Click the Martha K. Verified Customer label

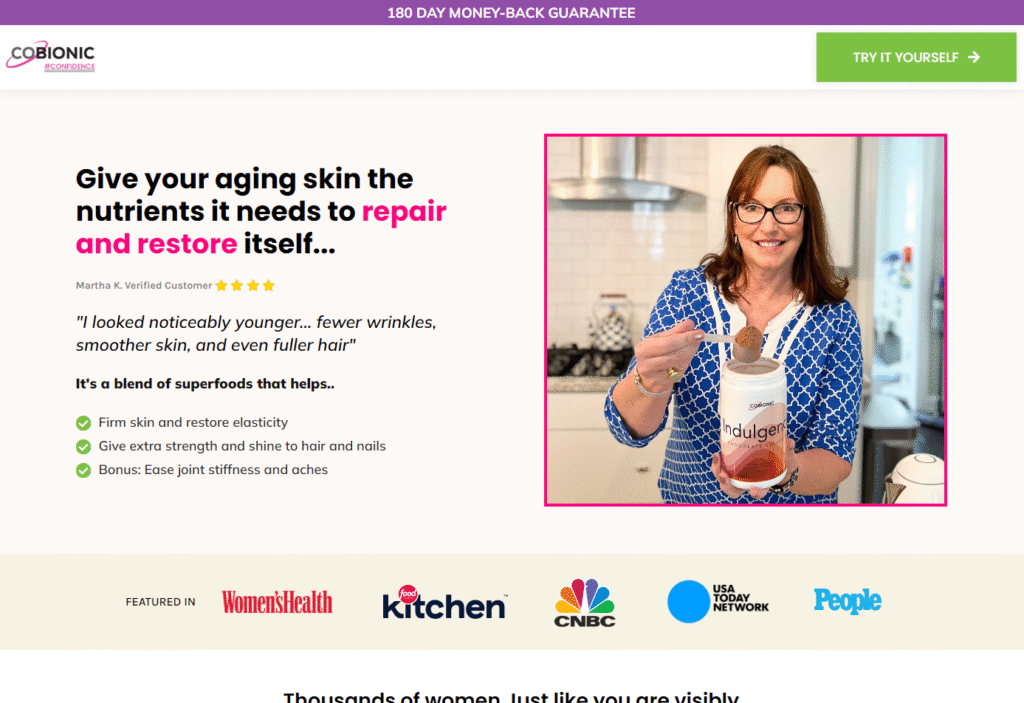(x=144, y=286)
